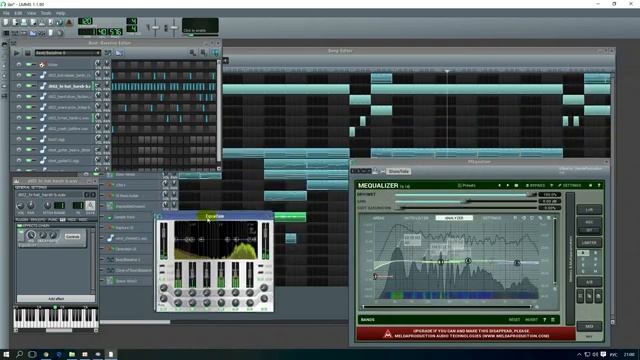Click the MIDI button in MEqualizer
640x360 pixels.
tap(589, 326)
